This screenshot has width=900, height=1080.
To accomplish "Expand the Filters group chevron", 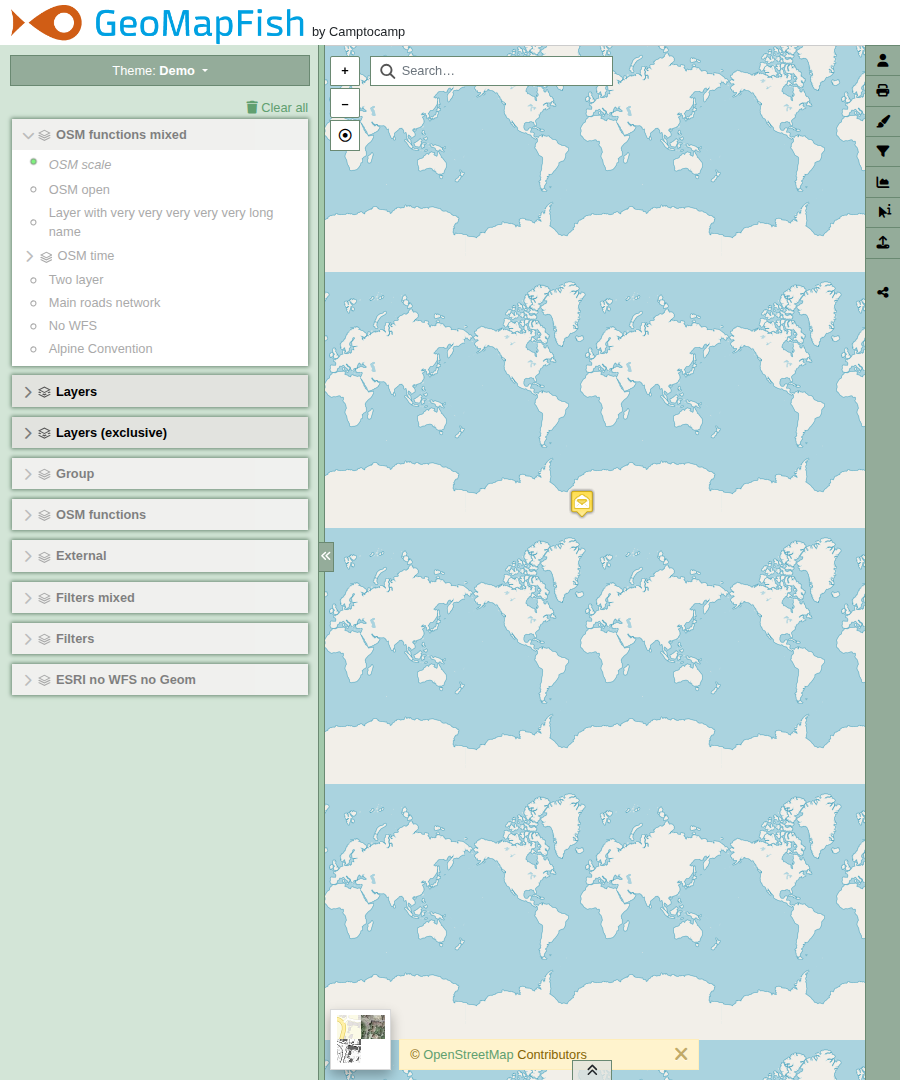I will (28, 639).
